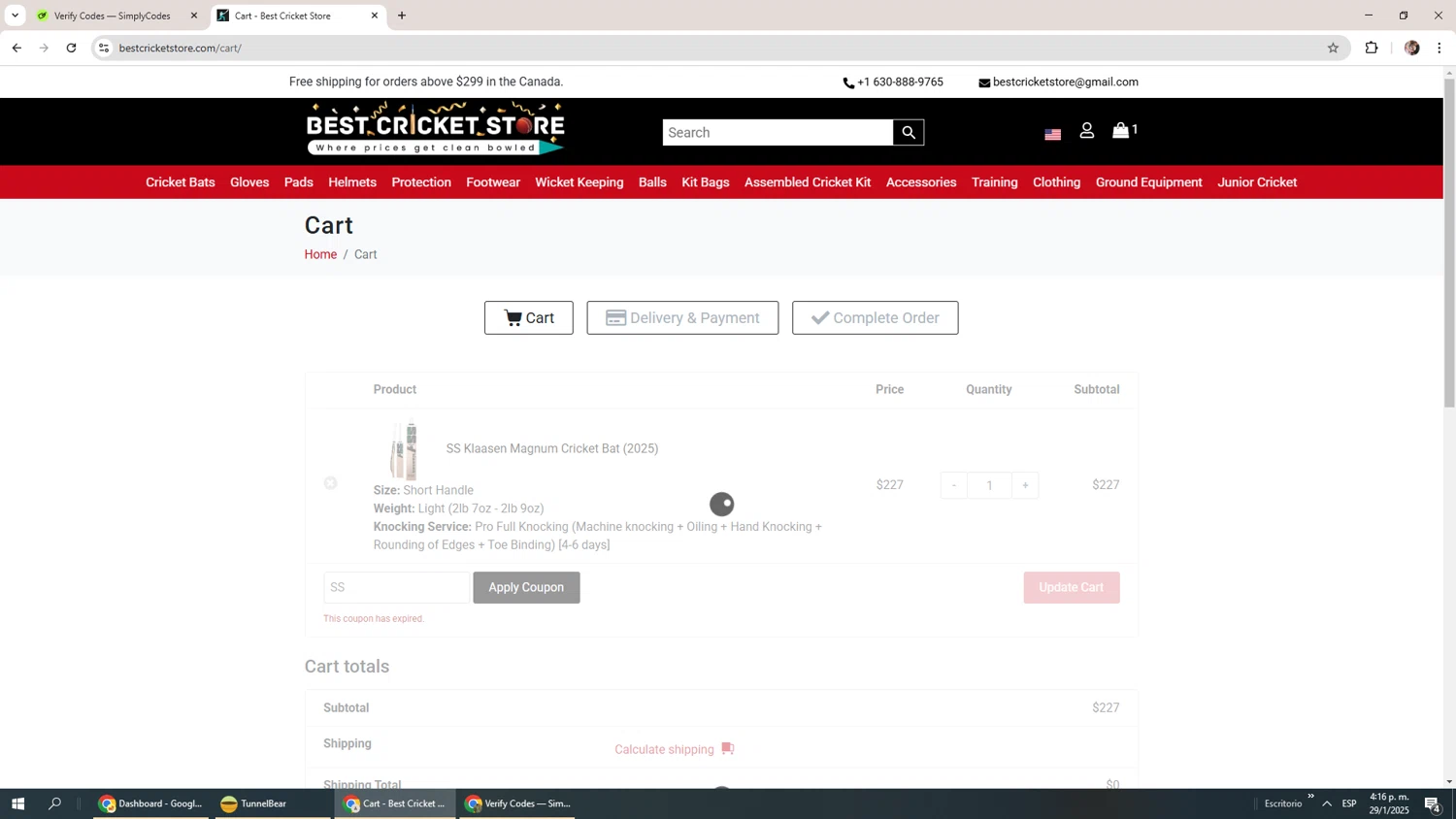Open the Wicket Keeping menu
This screenshot has height=819, width=1456.
(x=579, y=182)
